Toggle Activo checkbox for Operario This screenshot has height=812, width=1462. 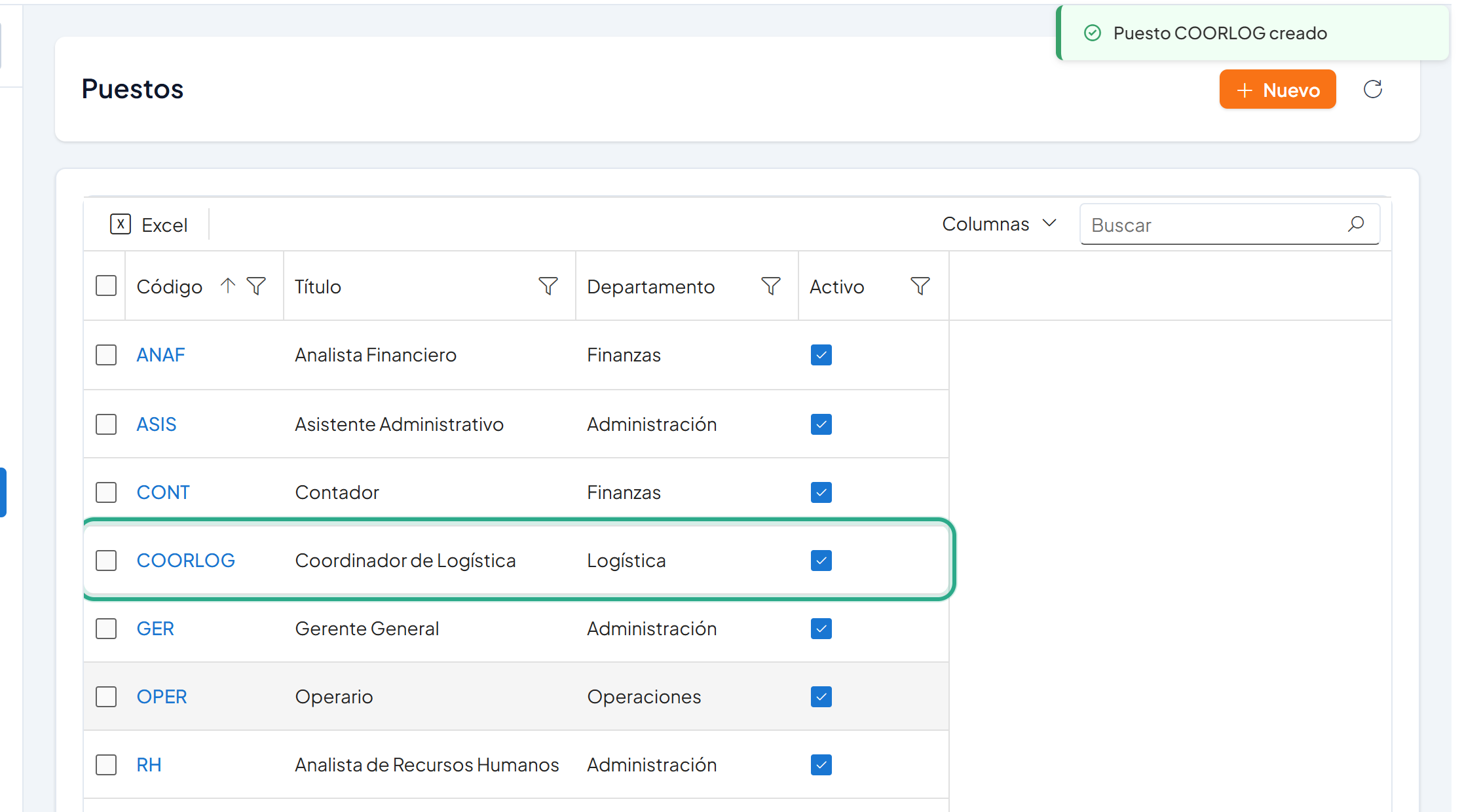pos(821,697)
